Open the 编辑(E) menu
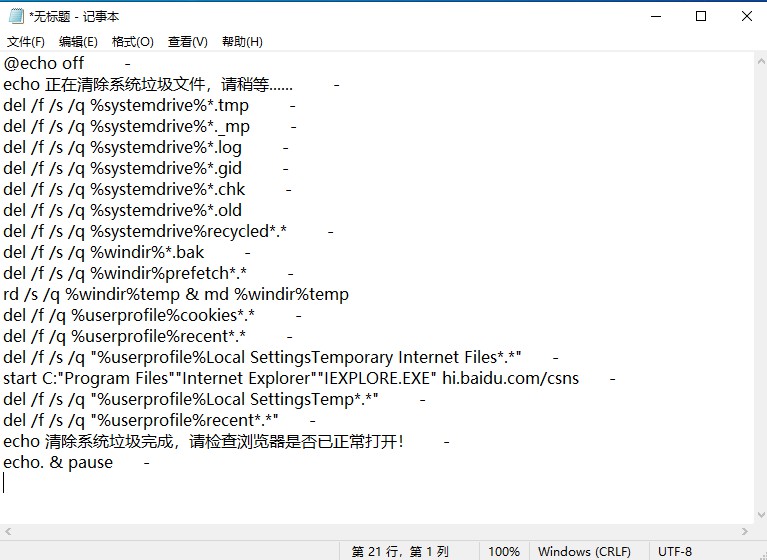 coord(78,41)
